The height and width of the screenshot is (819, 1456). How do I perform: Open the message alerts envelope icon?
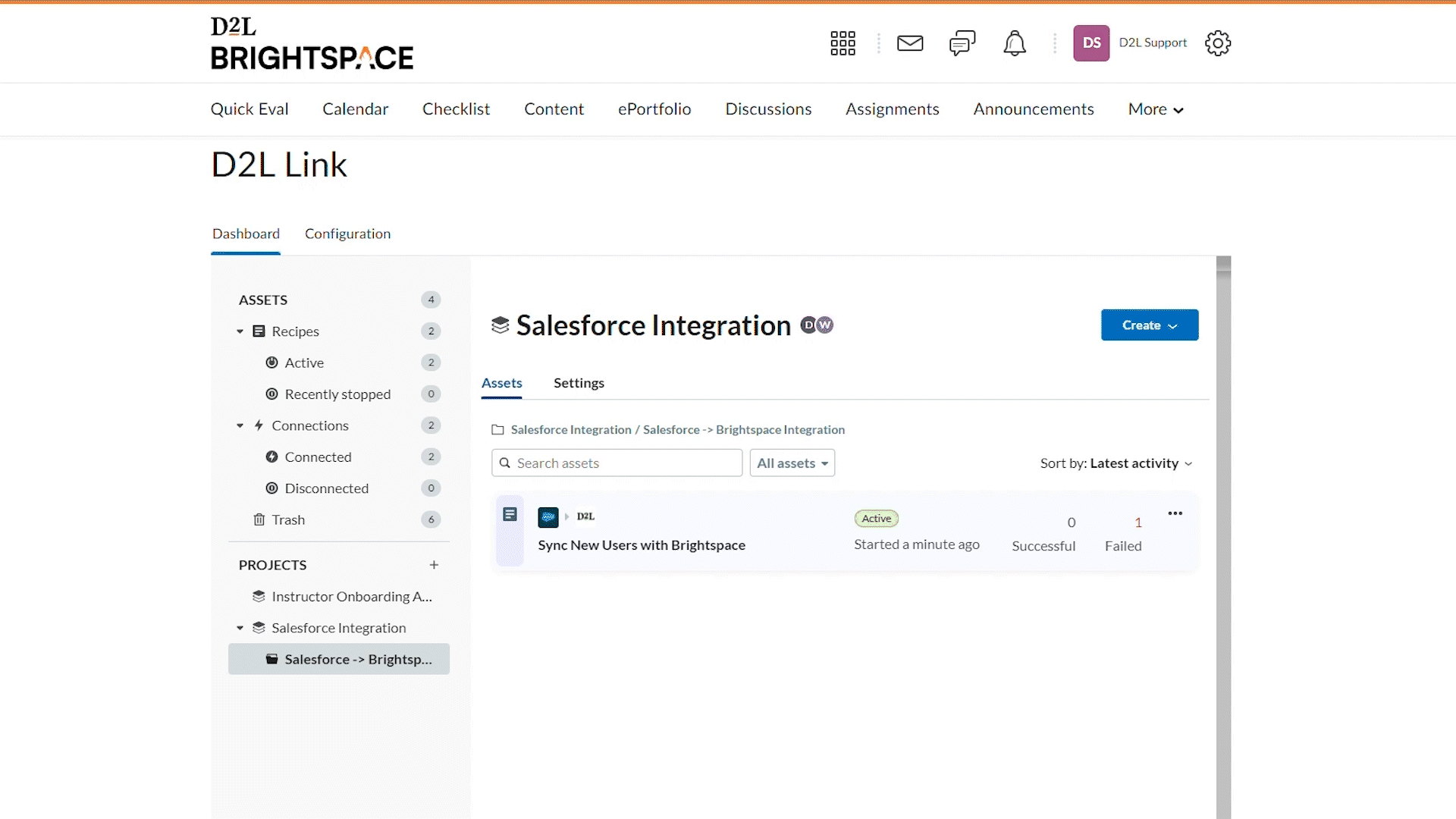[x=910, y=43]
